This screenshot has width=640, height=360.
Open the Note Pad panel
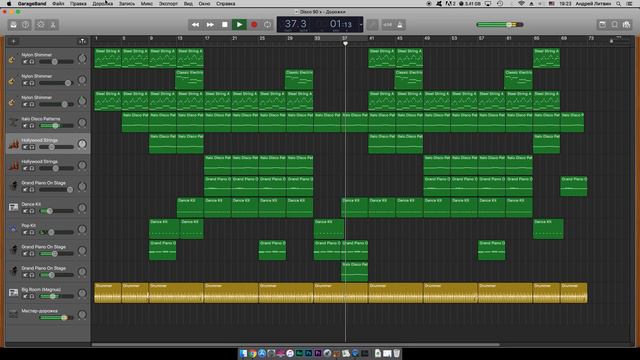[602, 25]
